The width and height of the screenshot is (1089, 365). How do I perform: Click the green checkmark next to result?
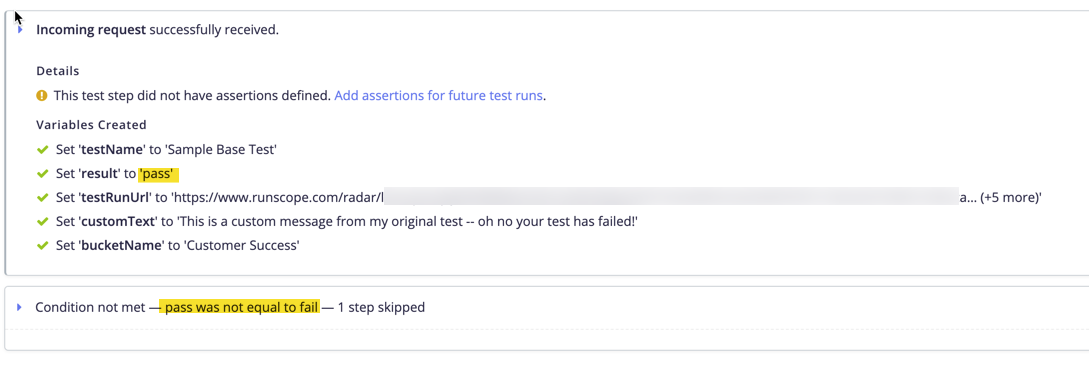(42, 173)
